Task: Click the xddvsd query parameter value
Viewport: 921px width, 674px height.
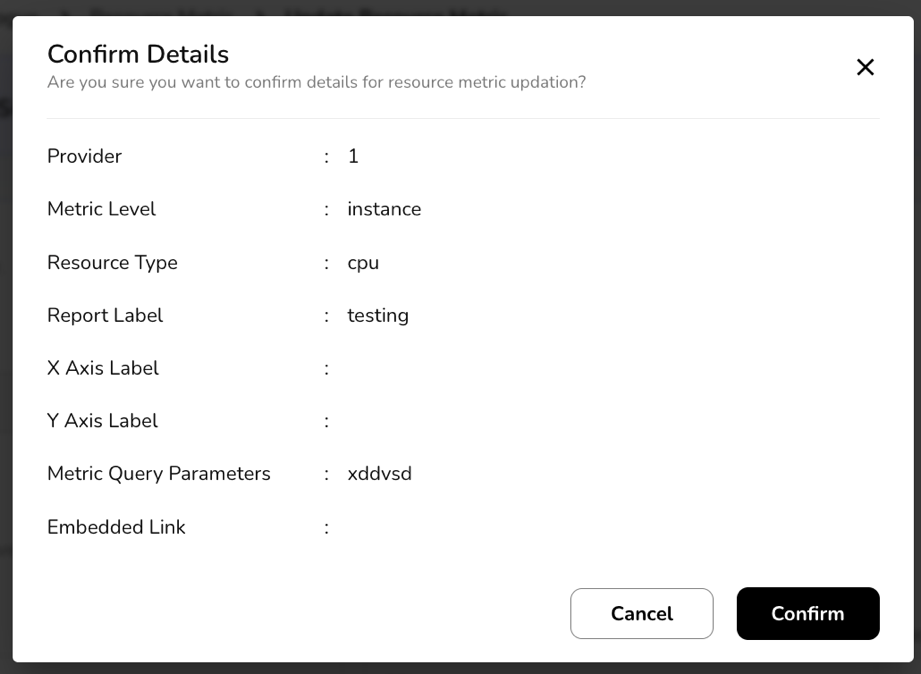Action: click(379, 473)
